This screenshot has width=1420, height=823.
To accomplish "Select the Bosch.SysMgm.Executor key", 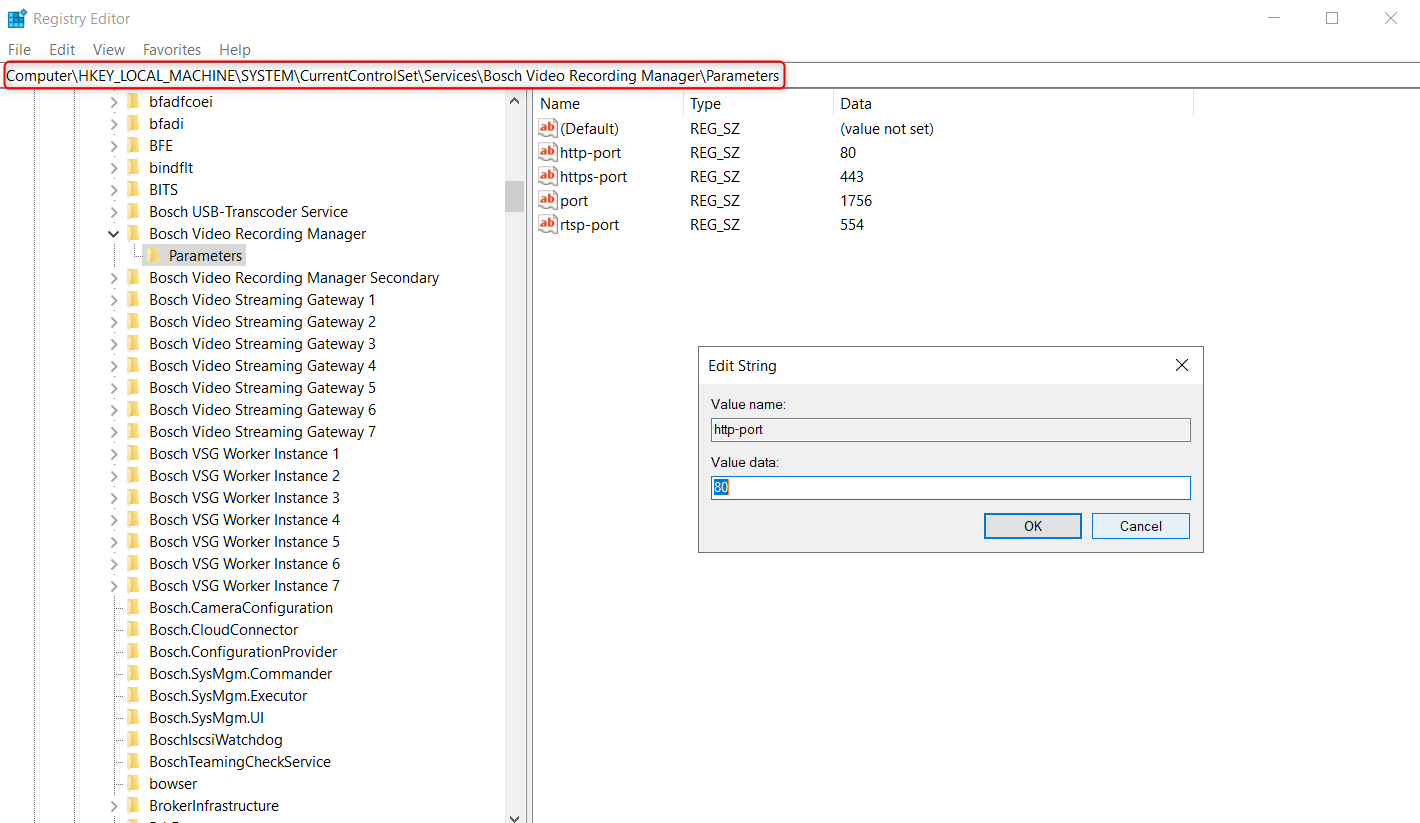I will click(228, 695).
